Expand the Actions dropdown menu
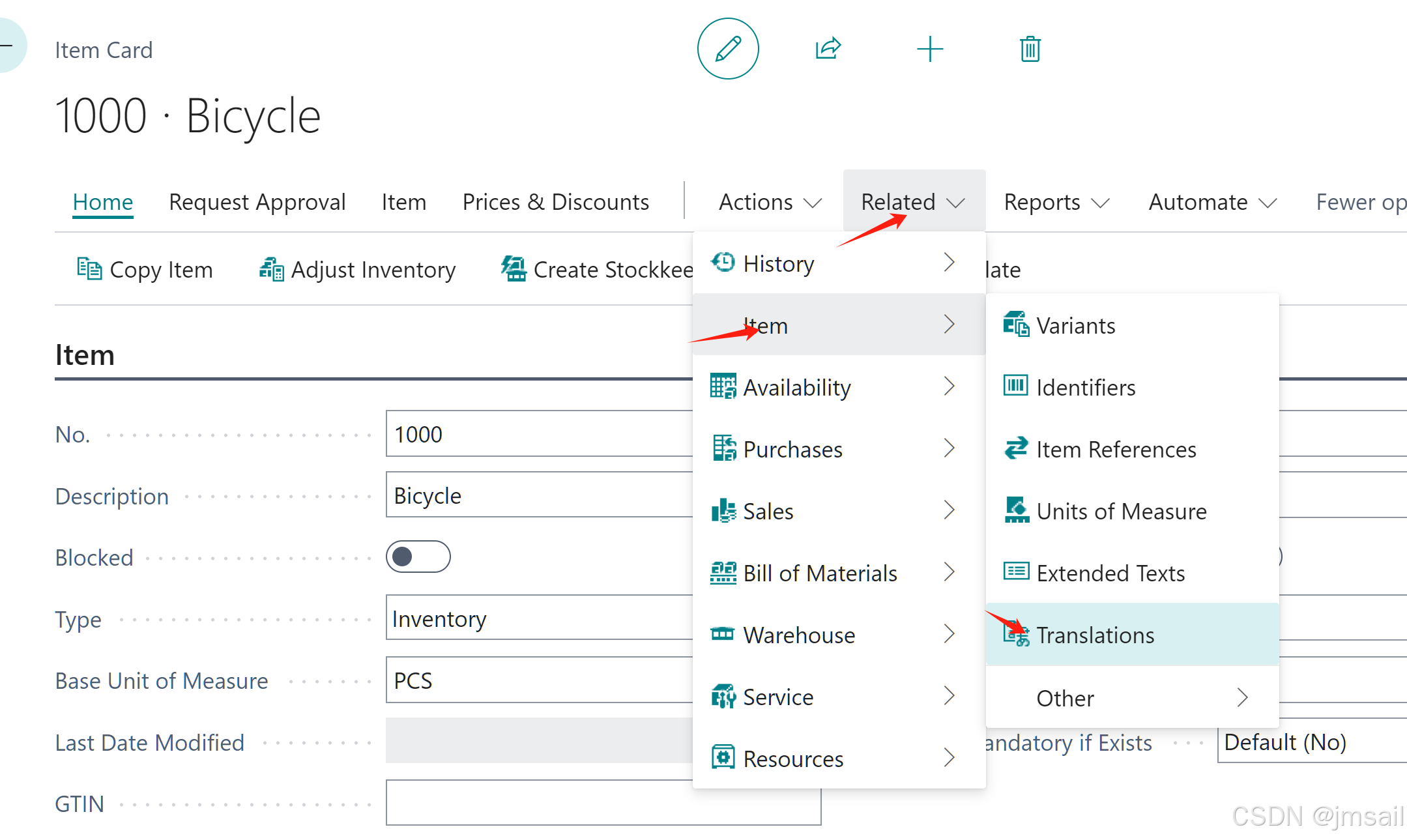This screenshot has height=840, width=1407. point(770,202)
